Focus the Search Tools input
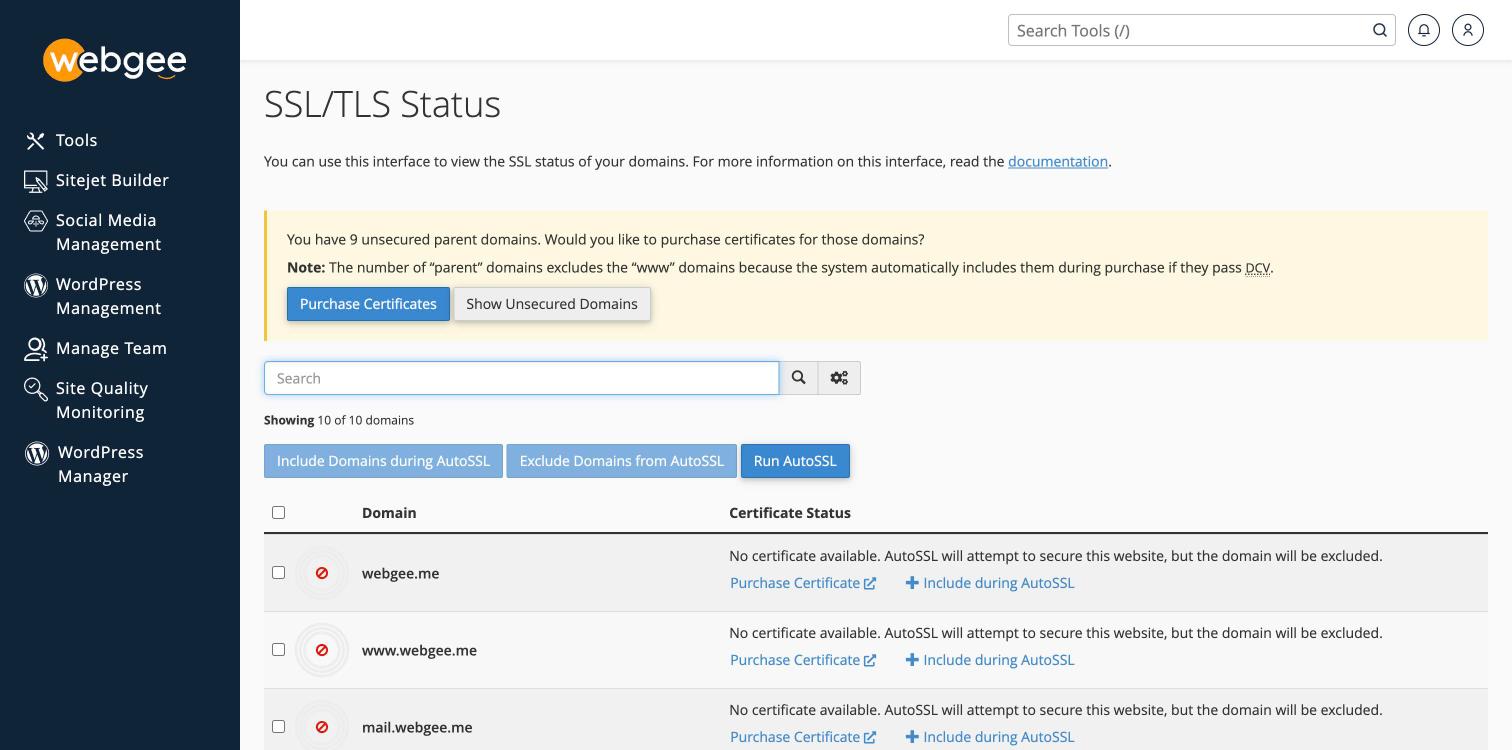 [1190, 30]
